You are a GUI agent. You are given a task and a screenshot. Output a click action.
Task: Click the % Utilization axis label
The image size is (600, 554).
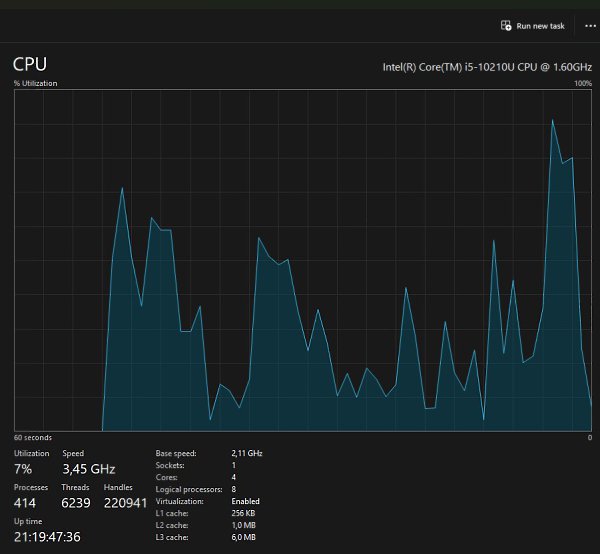click(36, 83)
